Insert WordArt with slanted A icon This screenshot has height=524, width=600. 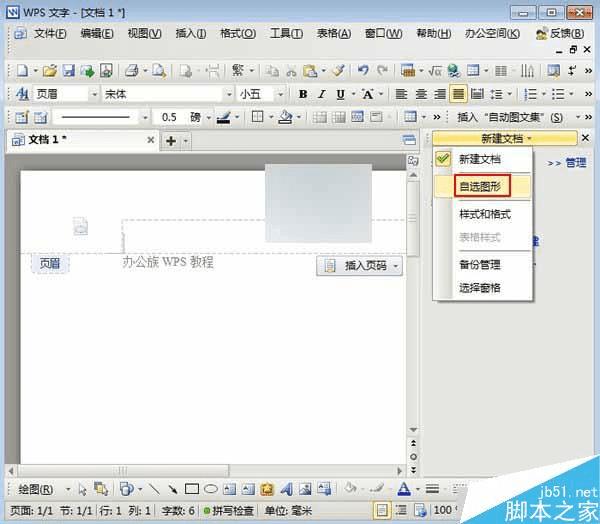(286, 489)
